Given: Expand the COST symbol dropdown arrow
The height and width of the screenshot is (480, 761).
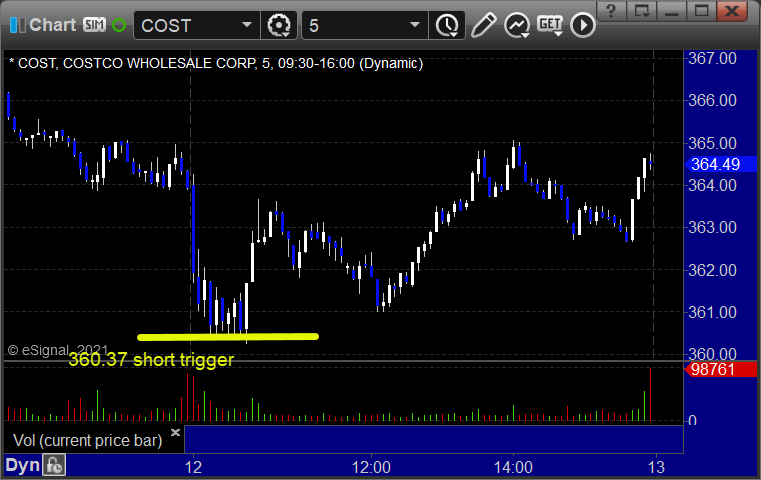Looking at the screenshot, I should (247, 25).
